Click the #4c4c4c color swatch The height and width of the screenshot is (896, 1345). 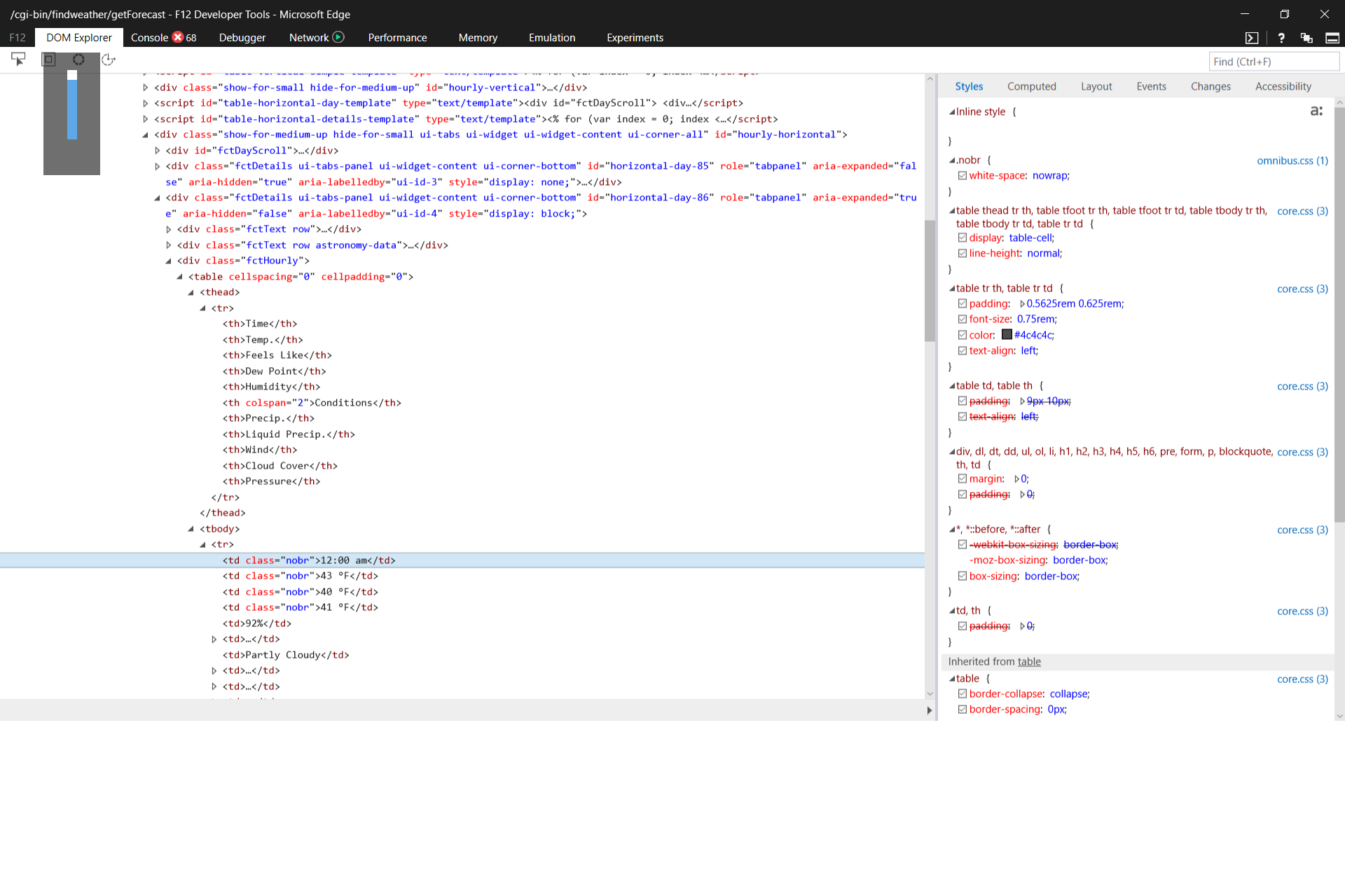[1007, 335]
